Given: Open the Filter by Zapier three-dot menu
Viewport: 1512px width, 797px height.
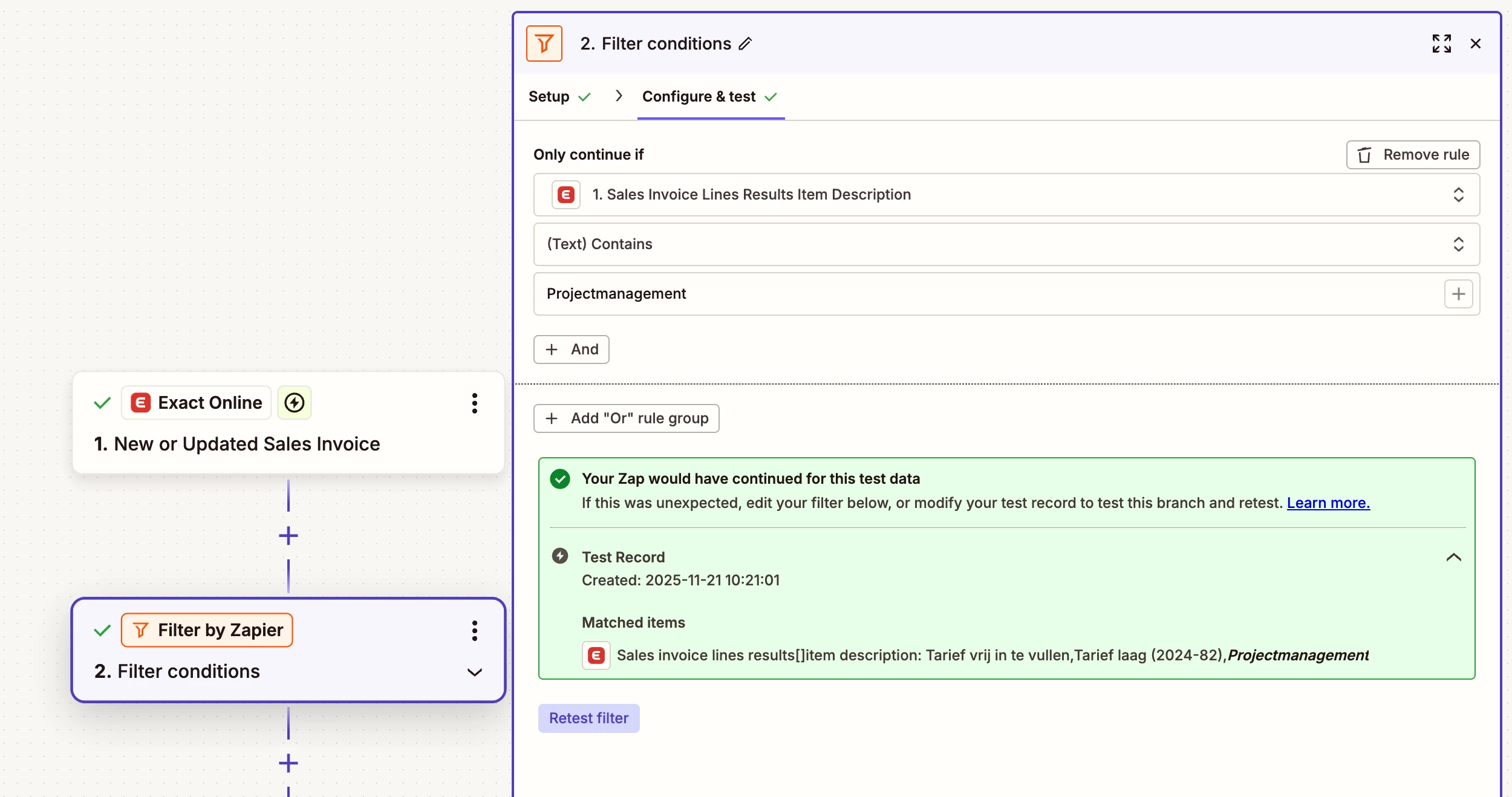Looking at the screenshot, I should click(475, 630).
